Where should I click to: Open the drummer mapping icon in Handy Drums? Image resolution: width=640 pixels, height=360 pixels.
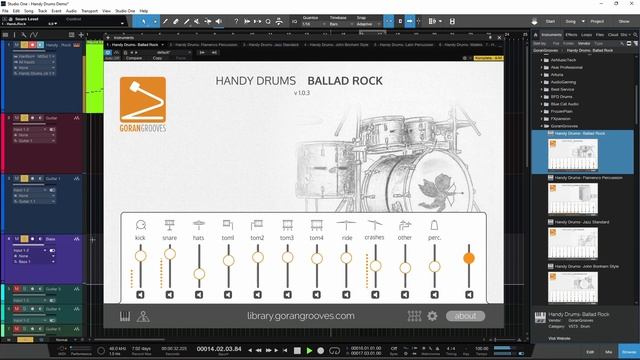143,316
